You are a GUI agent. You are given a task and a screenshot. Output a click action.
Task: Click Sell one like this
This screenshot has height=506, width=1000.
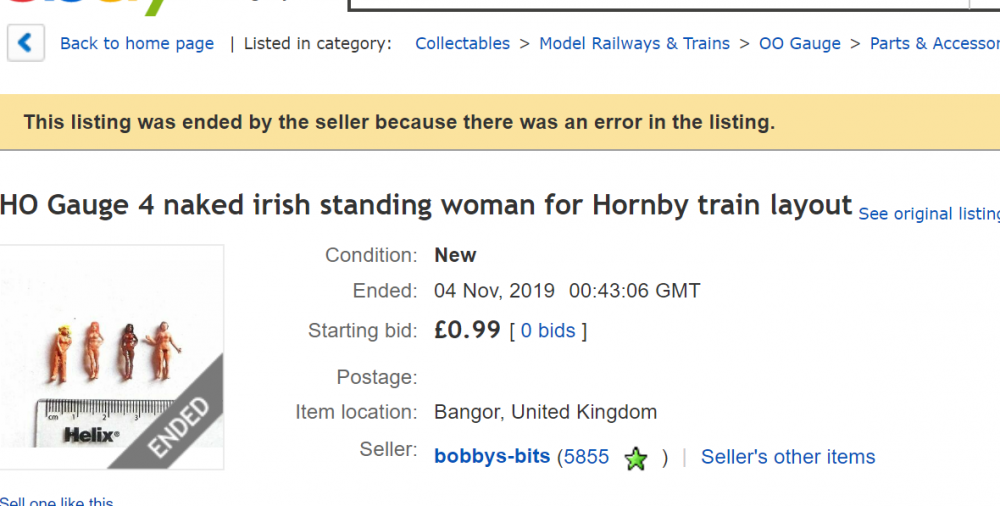click(x=57, y=501)
